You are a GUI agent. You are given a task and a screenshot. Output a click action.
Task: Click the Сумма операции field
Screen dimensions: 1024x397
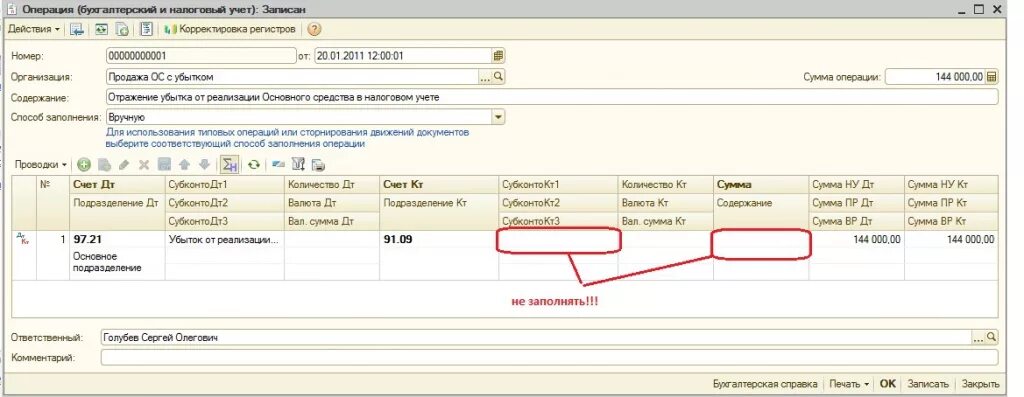coord(935,76)
